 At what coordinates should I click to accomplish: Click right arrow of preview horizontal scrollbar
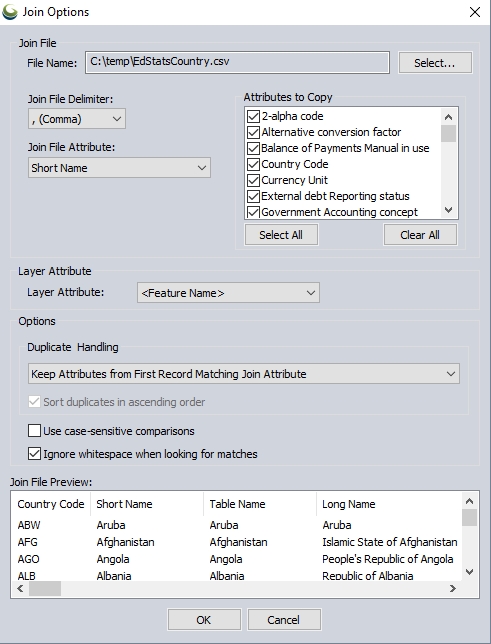pos(453,589)
